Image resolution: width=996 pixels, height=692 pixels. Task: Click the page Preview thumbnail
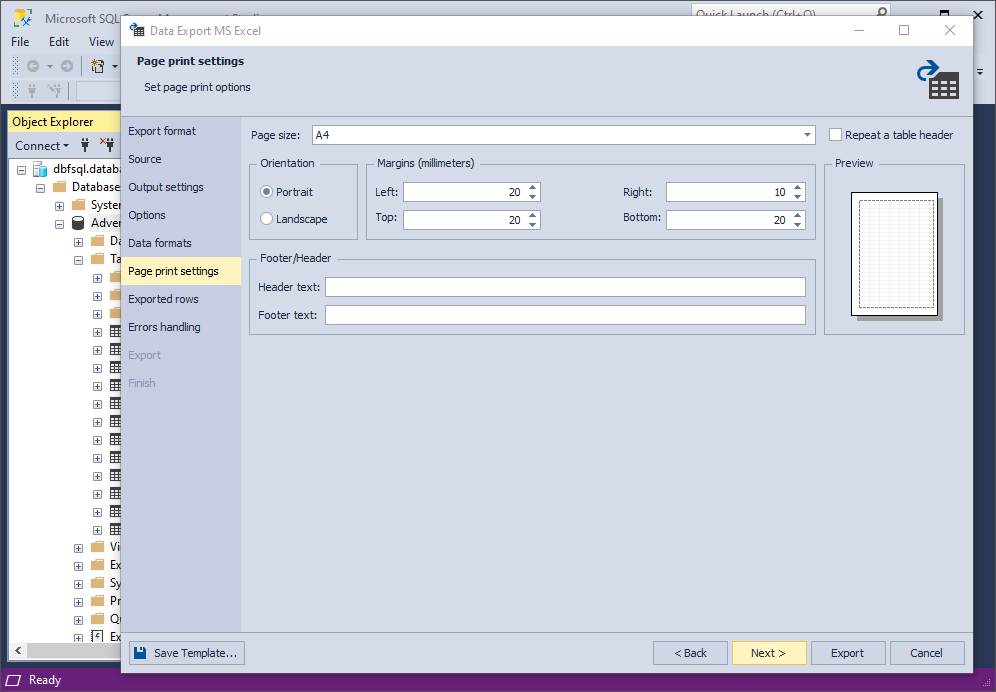point(895,254)
